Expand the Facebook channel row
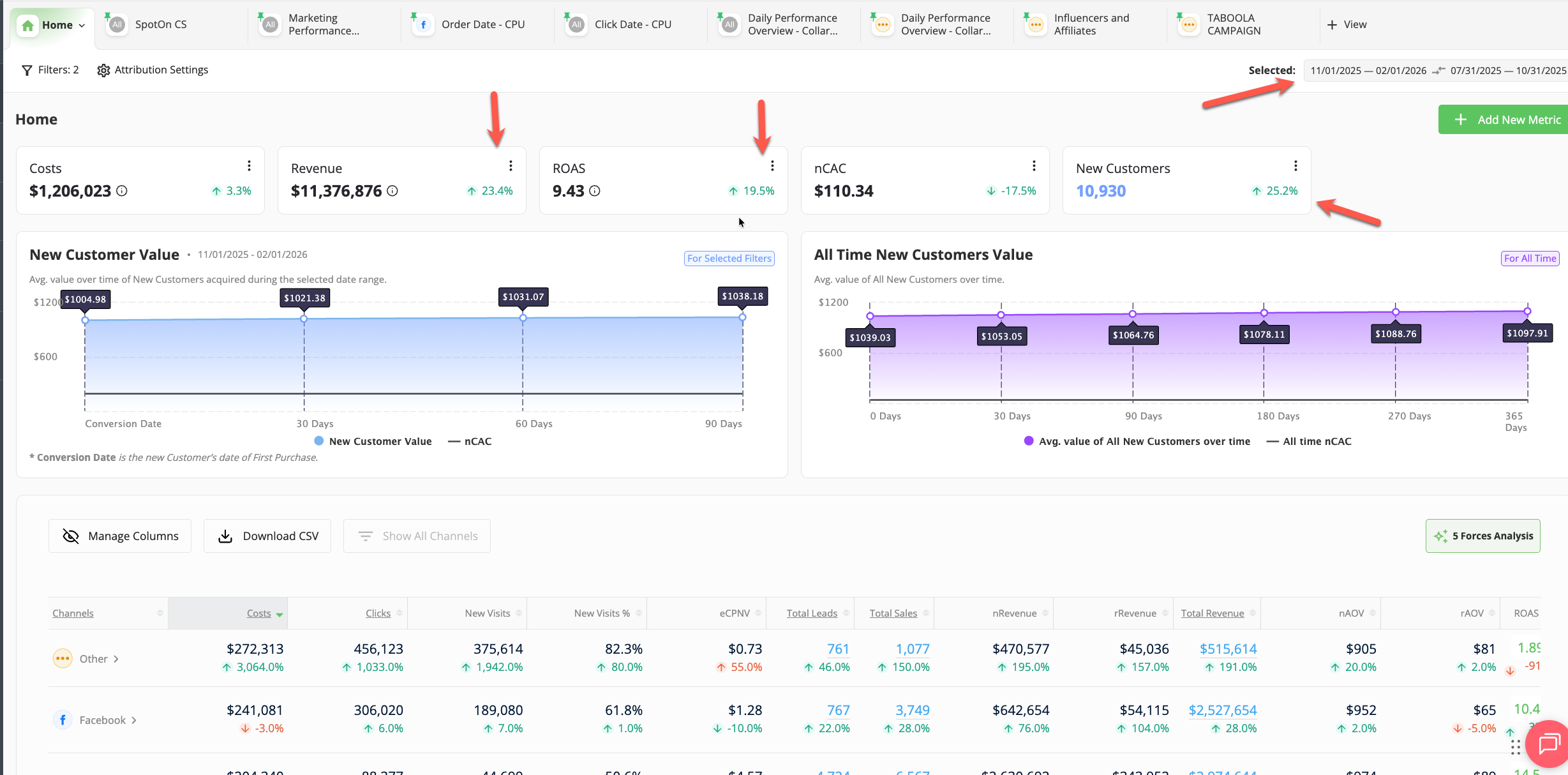This screenshot has height=775, width=1568. (x=134, y=720)
